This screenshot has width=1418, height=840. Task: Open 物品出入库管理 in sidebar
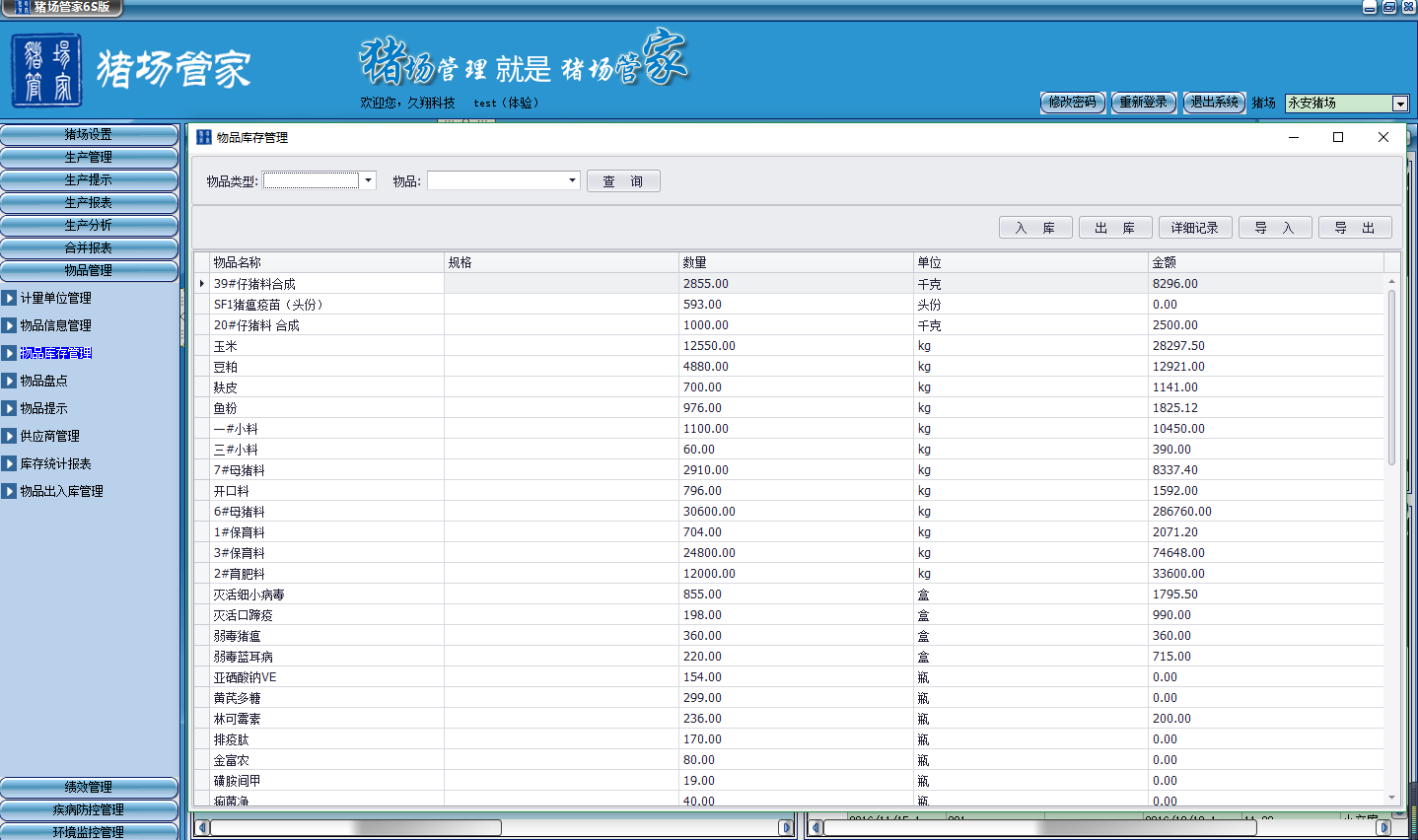click(62, 491)
